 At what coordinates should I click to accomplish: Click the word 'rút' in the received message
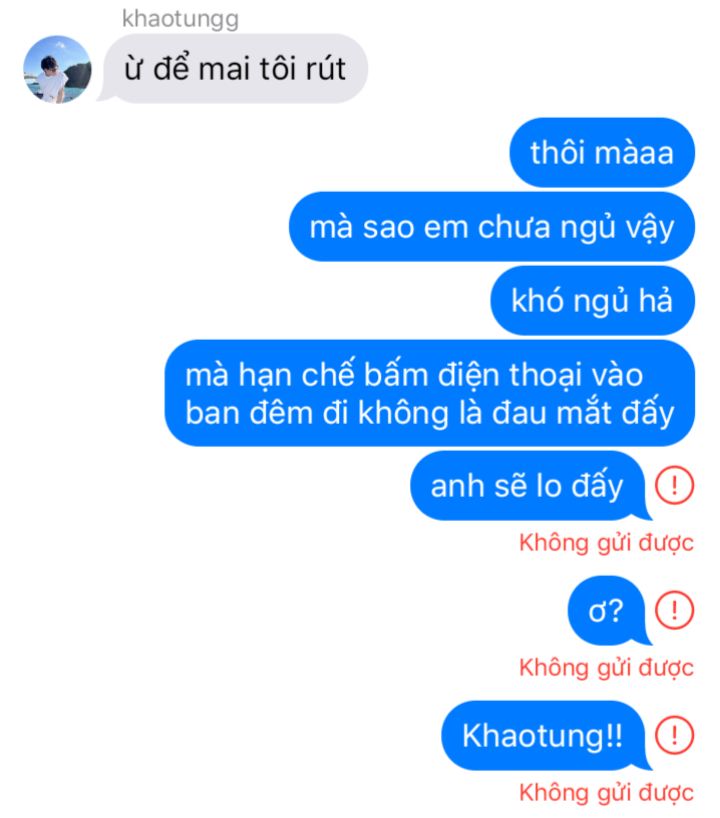pos(326,69)
